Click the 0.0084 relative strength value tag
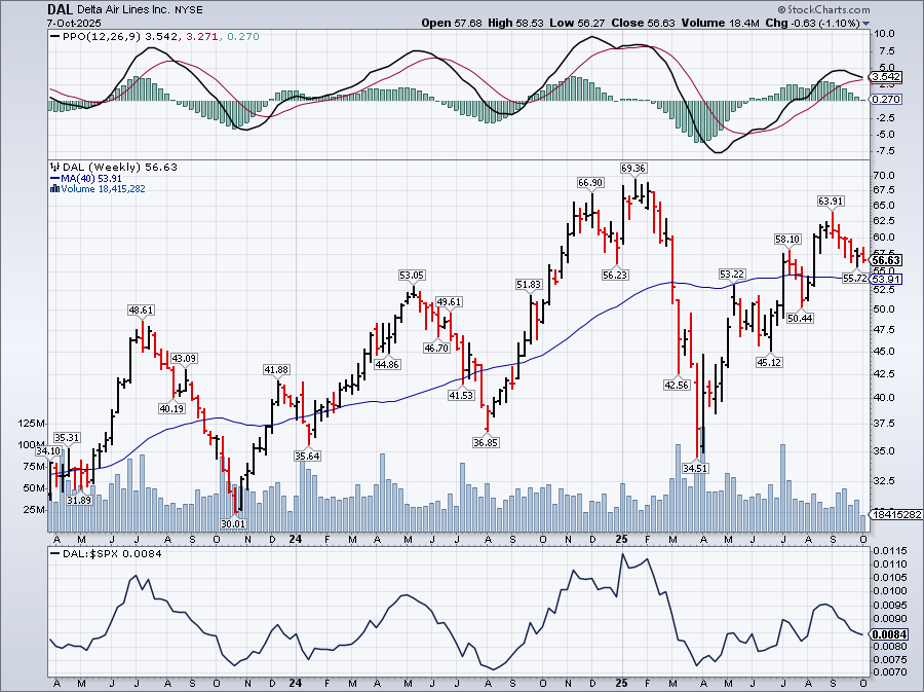The height and width of the screenshot is (692, 924). pyautogui.click(x=888, y=634)
